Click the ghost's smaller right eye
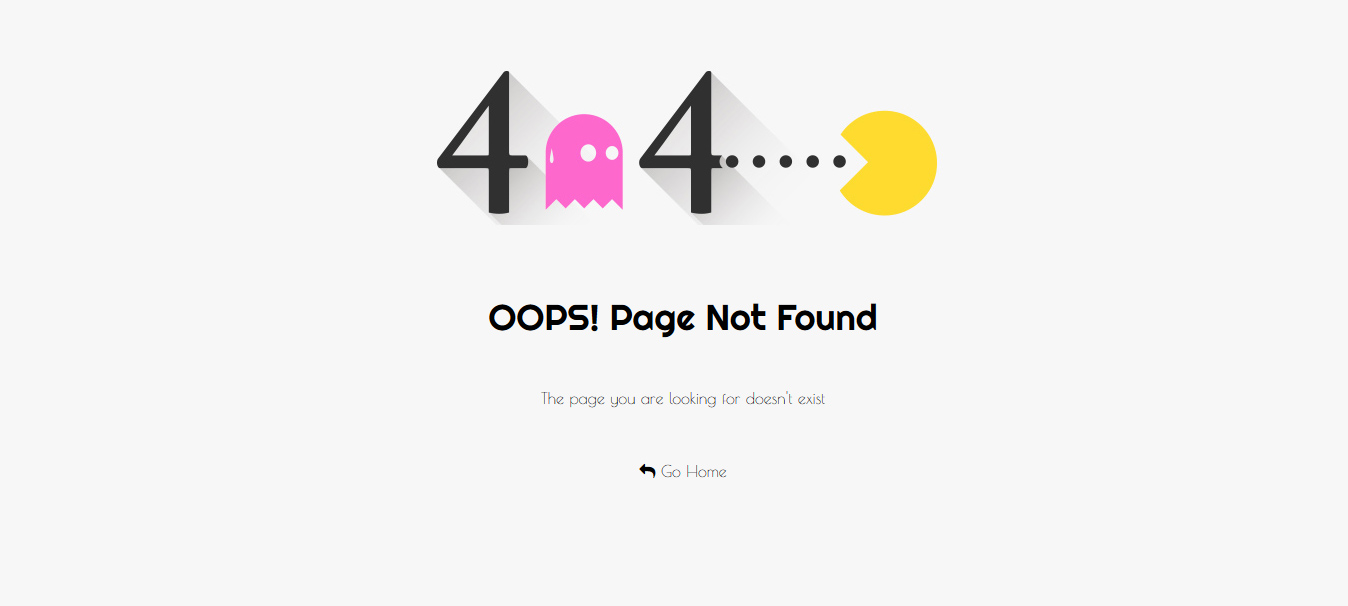Screen dimensions: 1348x606 coord(612,153)
